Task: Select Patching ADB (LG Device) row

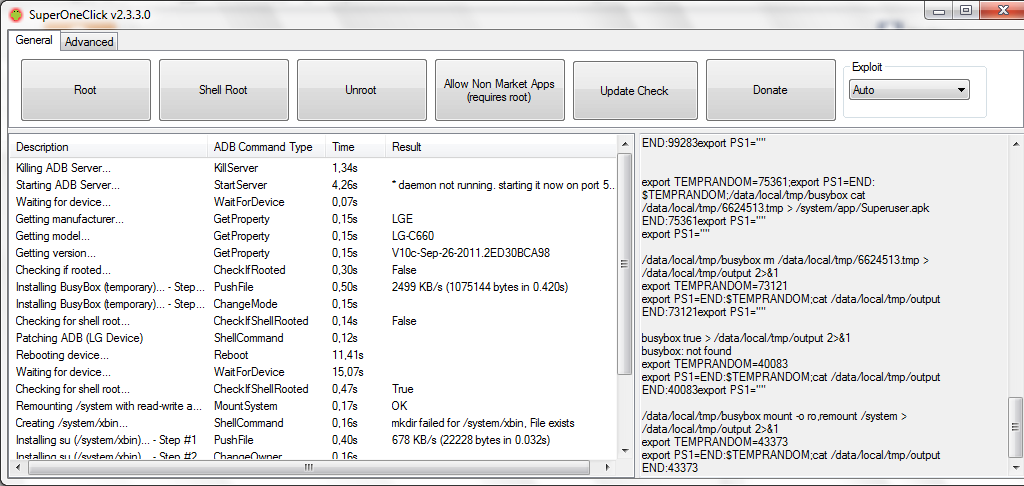Action: click(x=313, y=338)
